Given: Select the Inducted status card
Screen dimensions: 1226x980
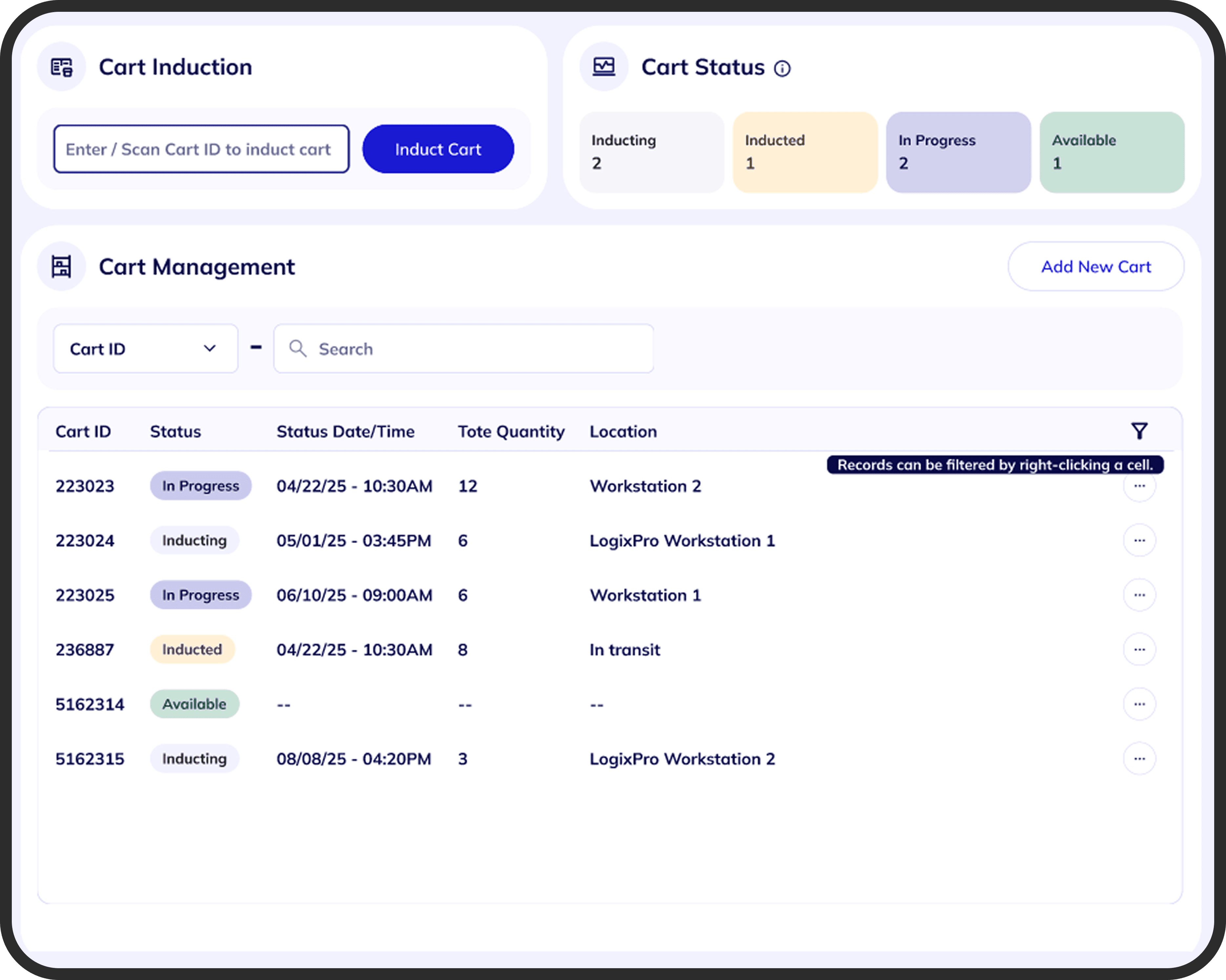Looking at the screenshot, I should (x=805, y=153).
